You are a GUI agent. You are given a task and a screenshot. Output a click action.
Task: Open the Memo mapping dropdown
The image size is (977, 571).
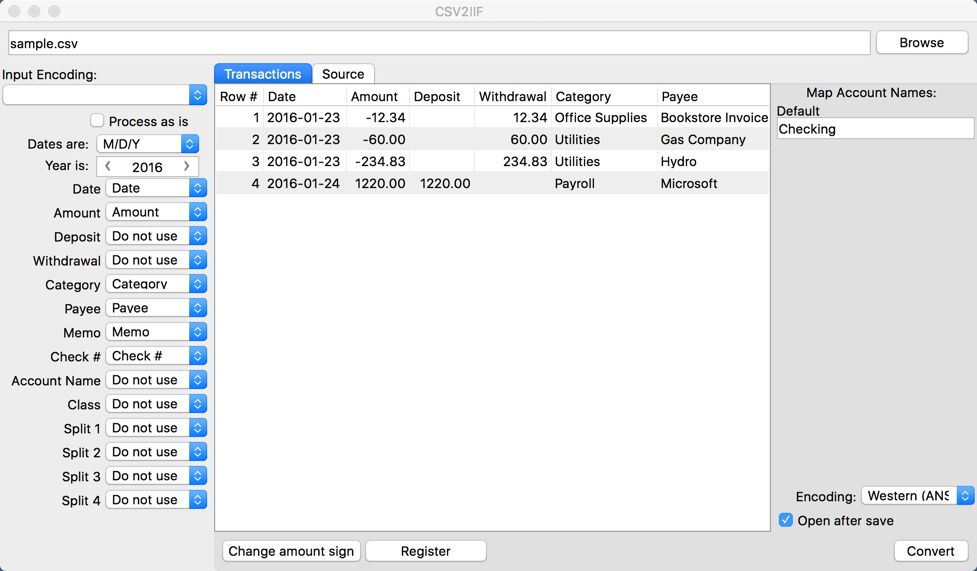point(156,332)
